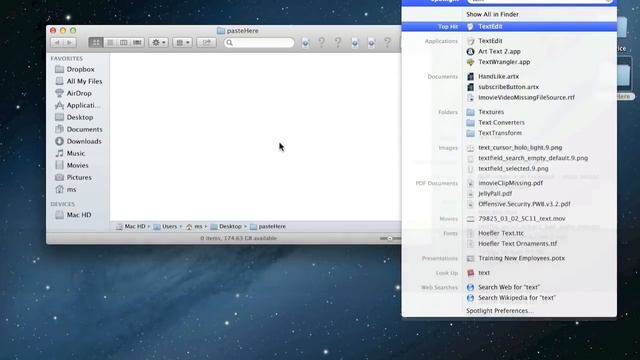Screen dimensions: 640x360
Task: Switch Finder to column view
Action: (123, 42)
